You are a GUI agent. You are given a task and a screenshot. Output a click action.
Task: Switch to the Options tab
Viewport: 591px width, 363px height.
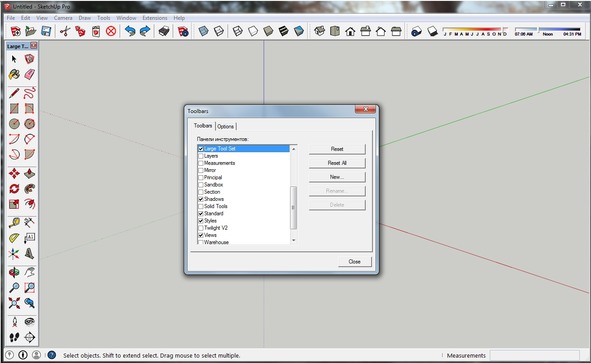point(225,126)
